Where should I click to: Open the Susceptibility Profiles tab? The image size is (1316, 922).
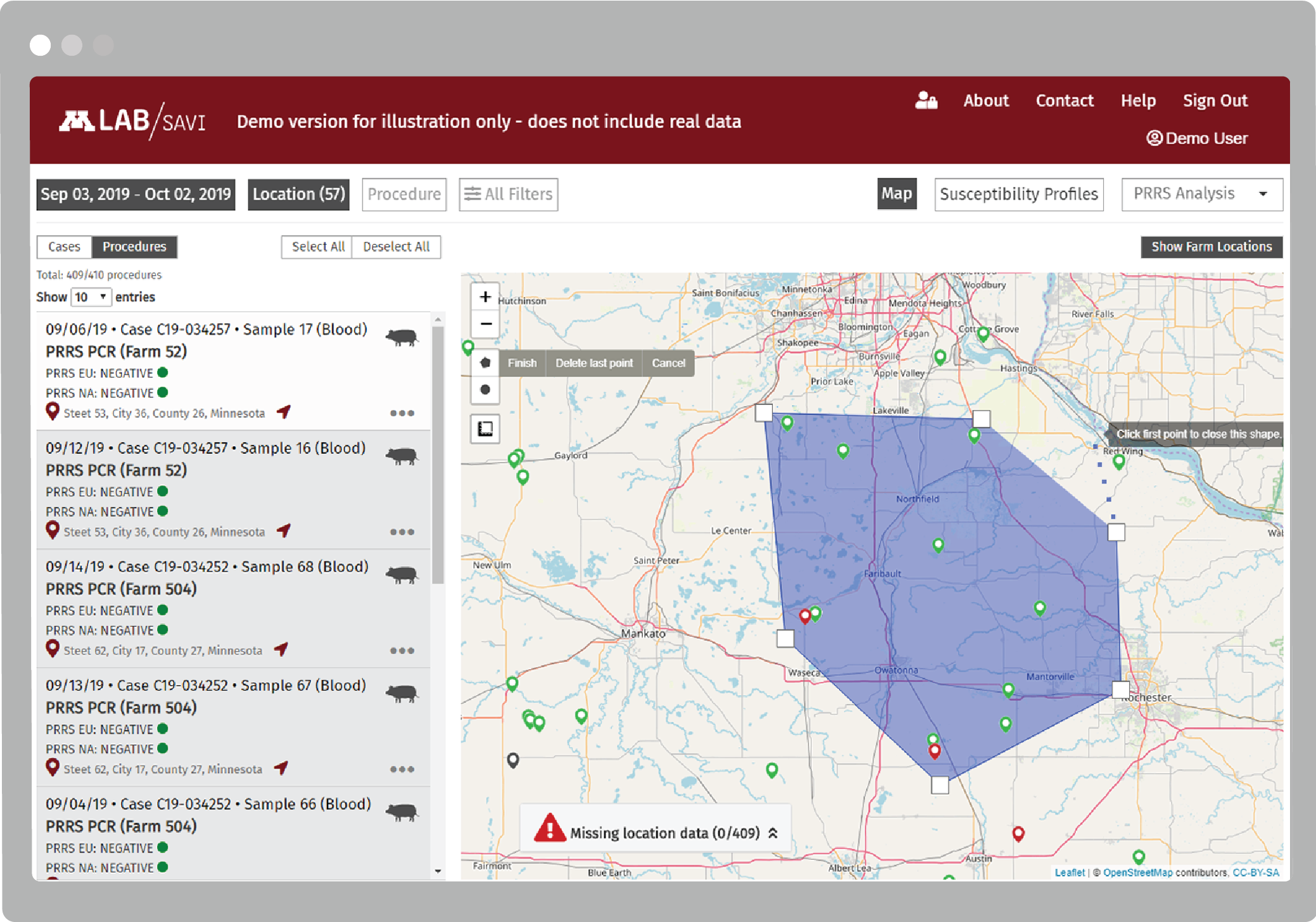1018,194
